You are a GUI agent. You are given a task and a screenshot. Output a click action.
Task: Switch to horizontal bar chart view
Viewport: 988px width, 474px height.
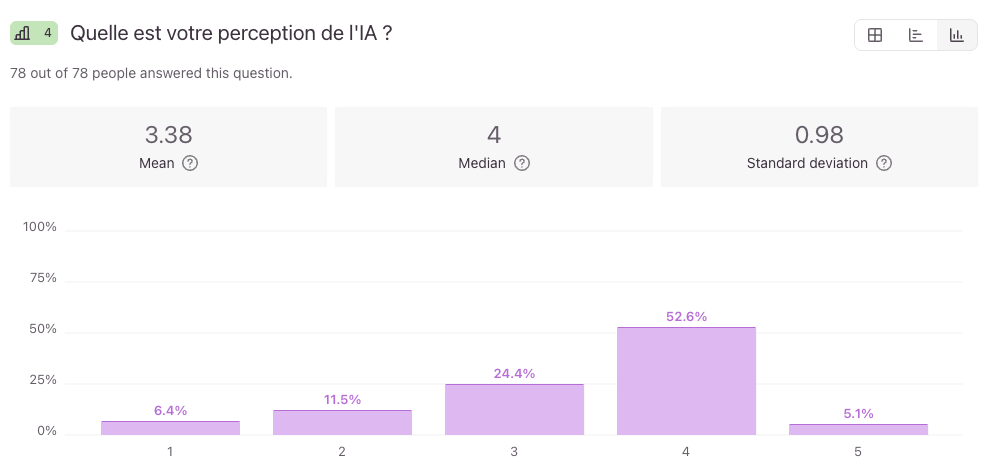[x=916, y=35]
